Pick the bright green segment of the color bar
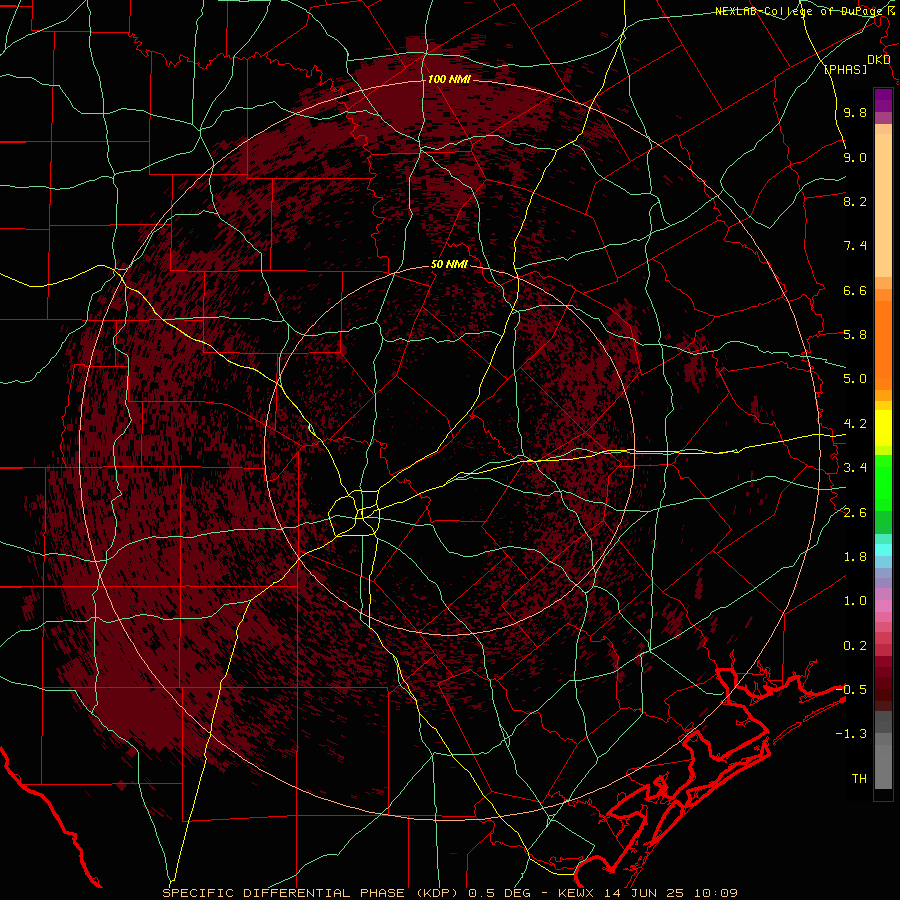 pyautogui.click(x=883, y=482)
